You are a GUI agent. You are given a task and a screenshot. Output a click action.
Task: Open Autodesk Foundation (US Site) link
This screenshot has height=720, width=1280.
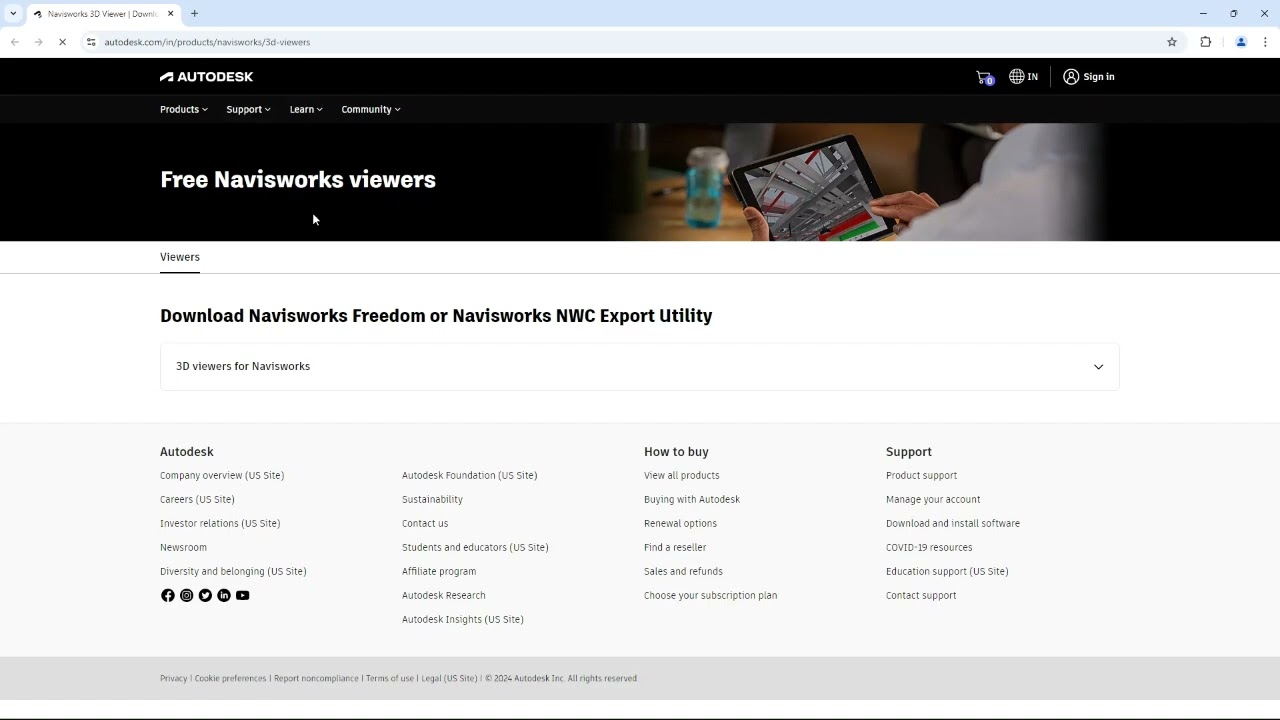coord(469,476)
